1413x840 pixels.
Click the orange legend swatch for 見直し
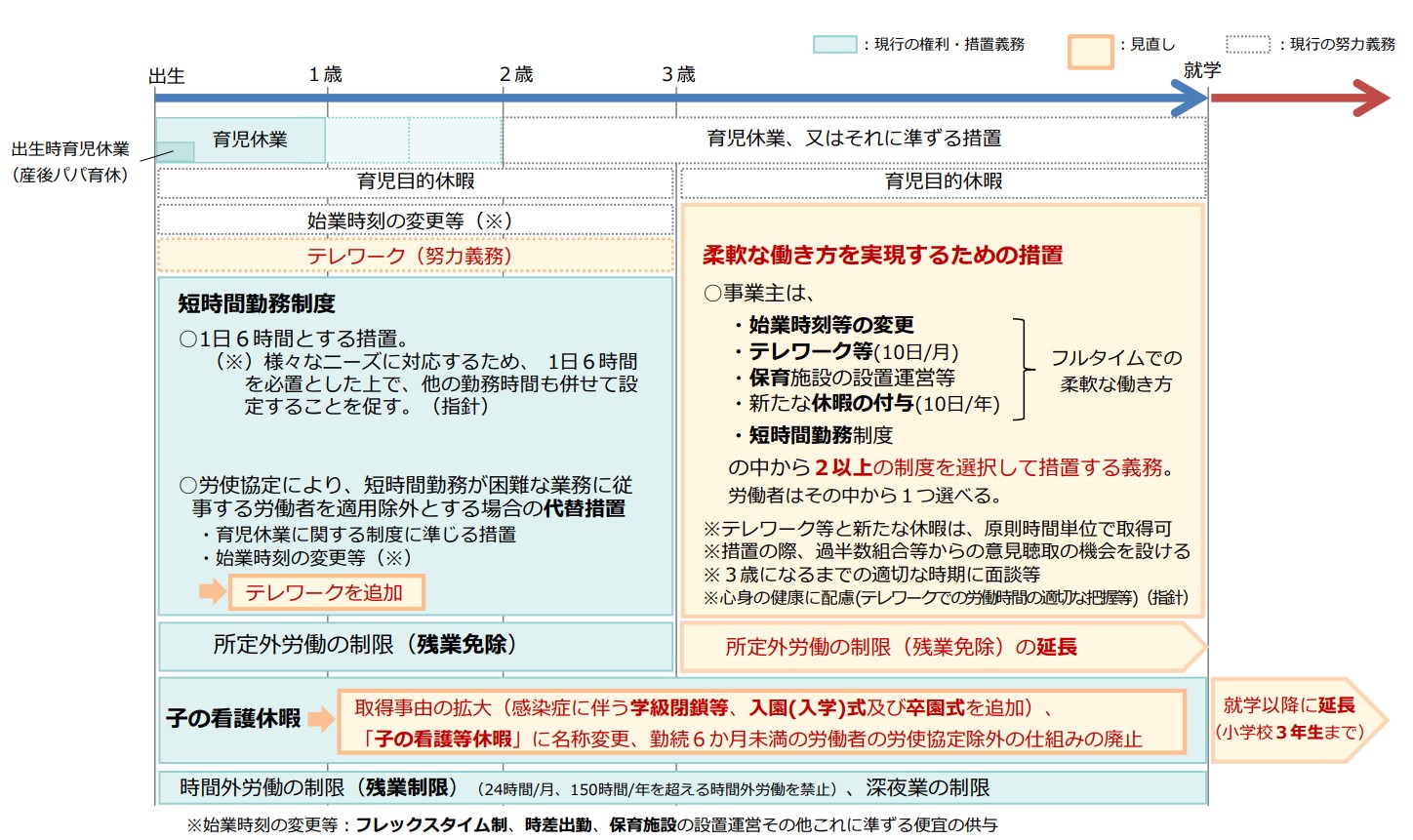tap(1090, 52)
